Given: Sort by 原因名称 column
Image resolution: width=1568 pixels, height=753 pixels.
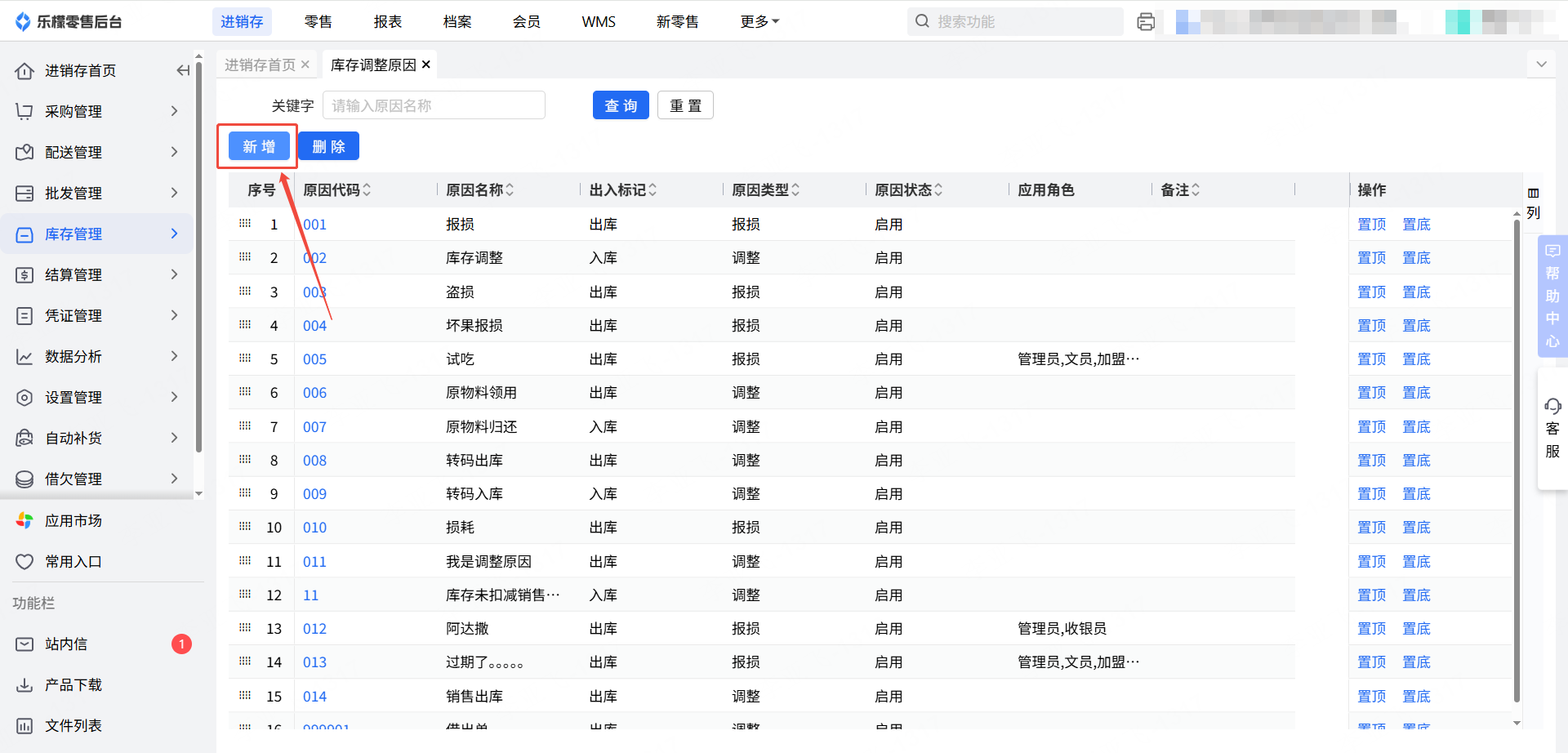Looking at the screenshot, I should 510,190.
